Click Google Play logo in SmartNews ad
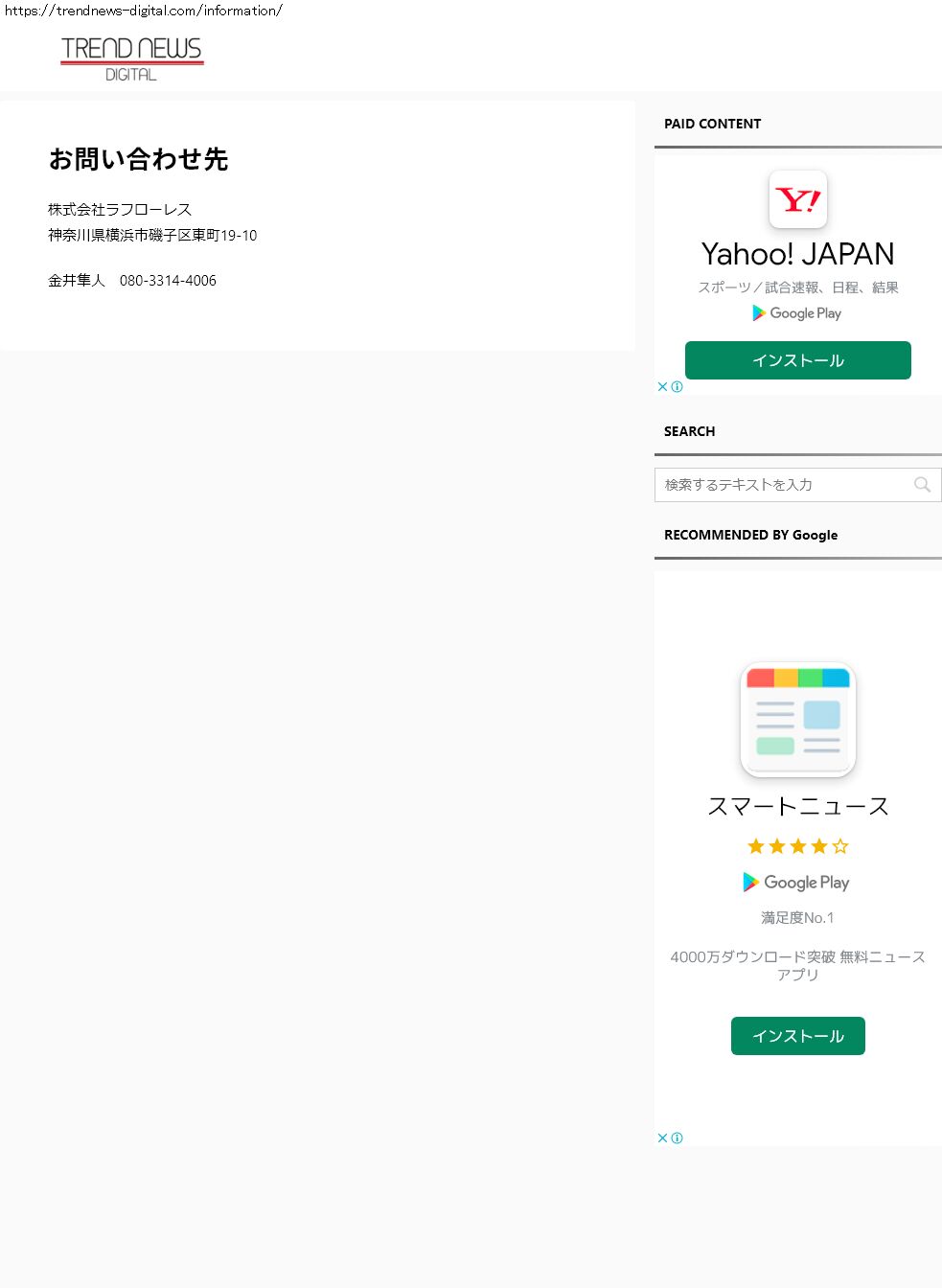942x1288 pixels. click(797, 883)
